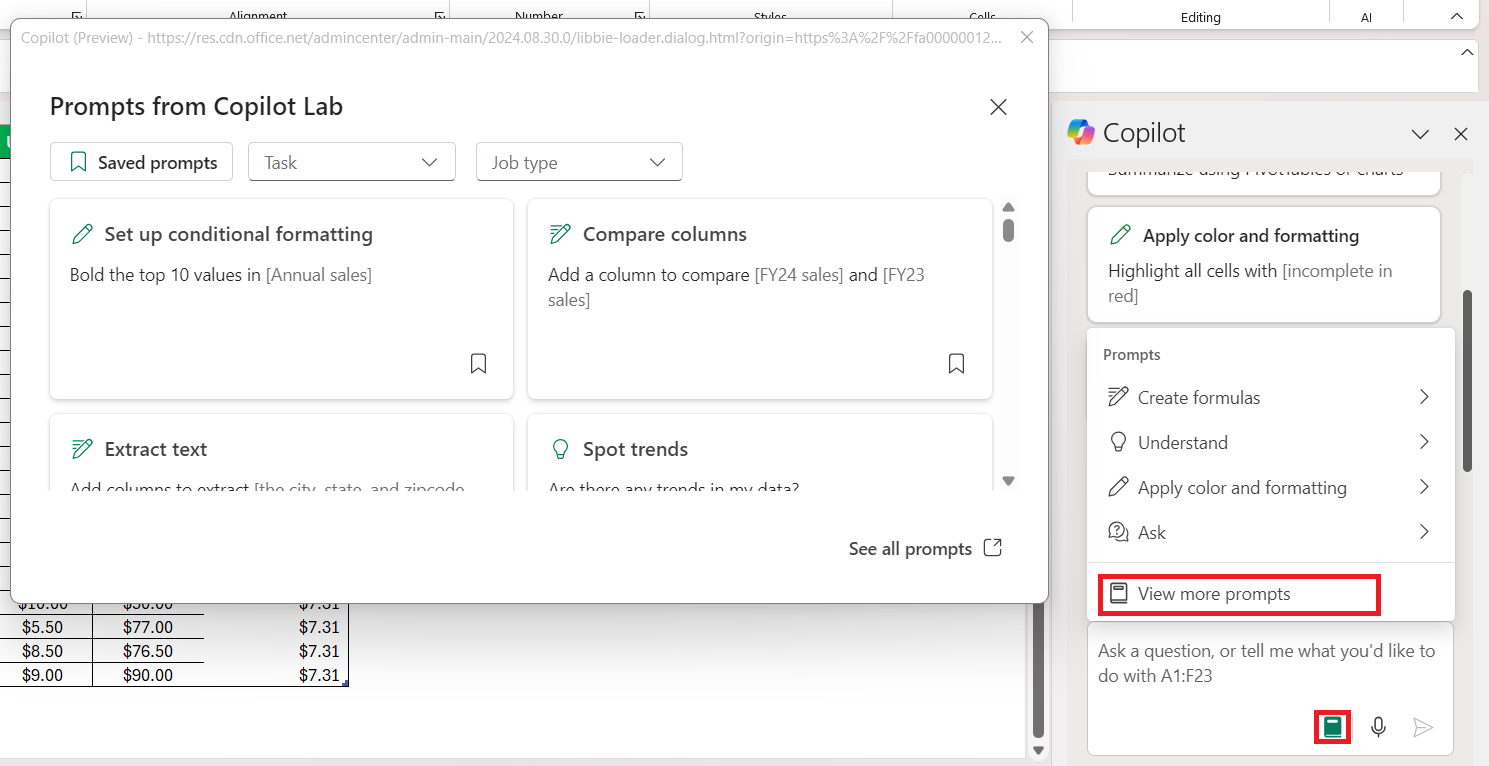Click the external link icon beside See all prompts

point(993,548)
